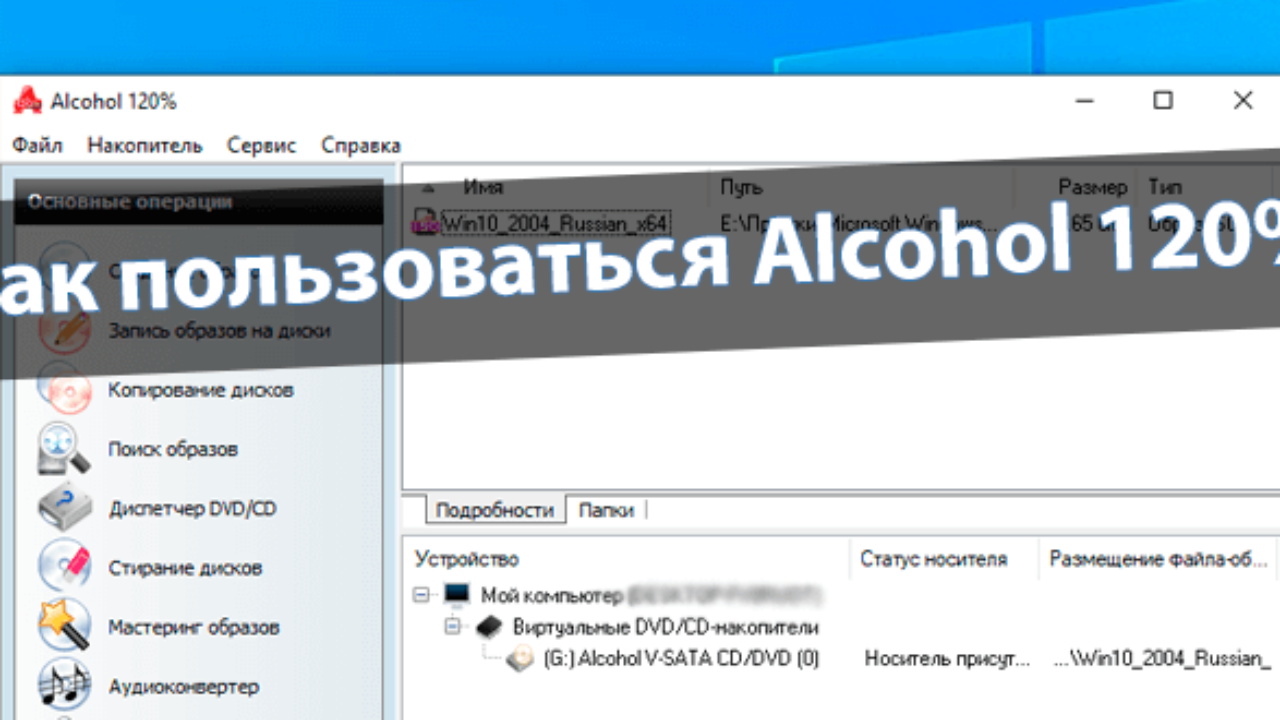Click the Виртуальные DVD/CD-накопители drive icon
This screenshot has height=720, width=1280.
[x=487, y=627]
